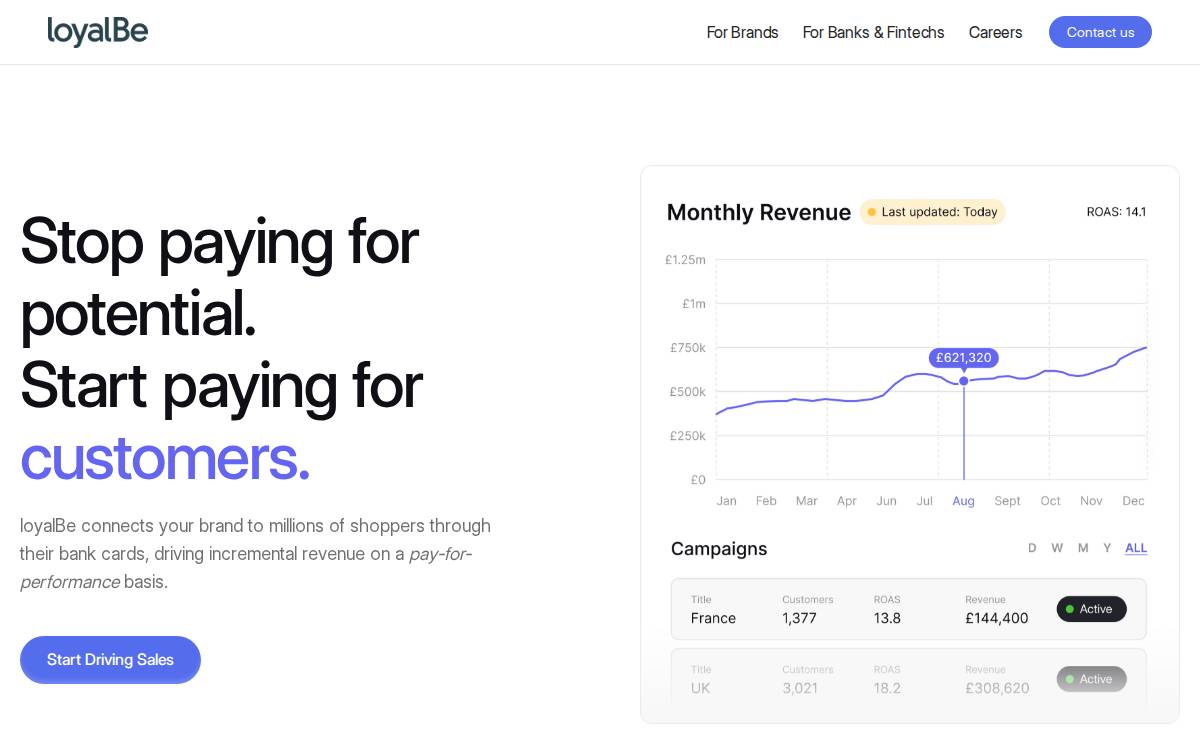Click the £621,320 chart tooltip
The height and width of the screenshot is (750, 1200).
pos(963,357)
